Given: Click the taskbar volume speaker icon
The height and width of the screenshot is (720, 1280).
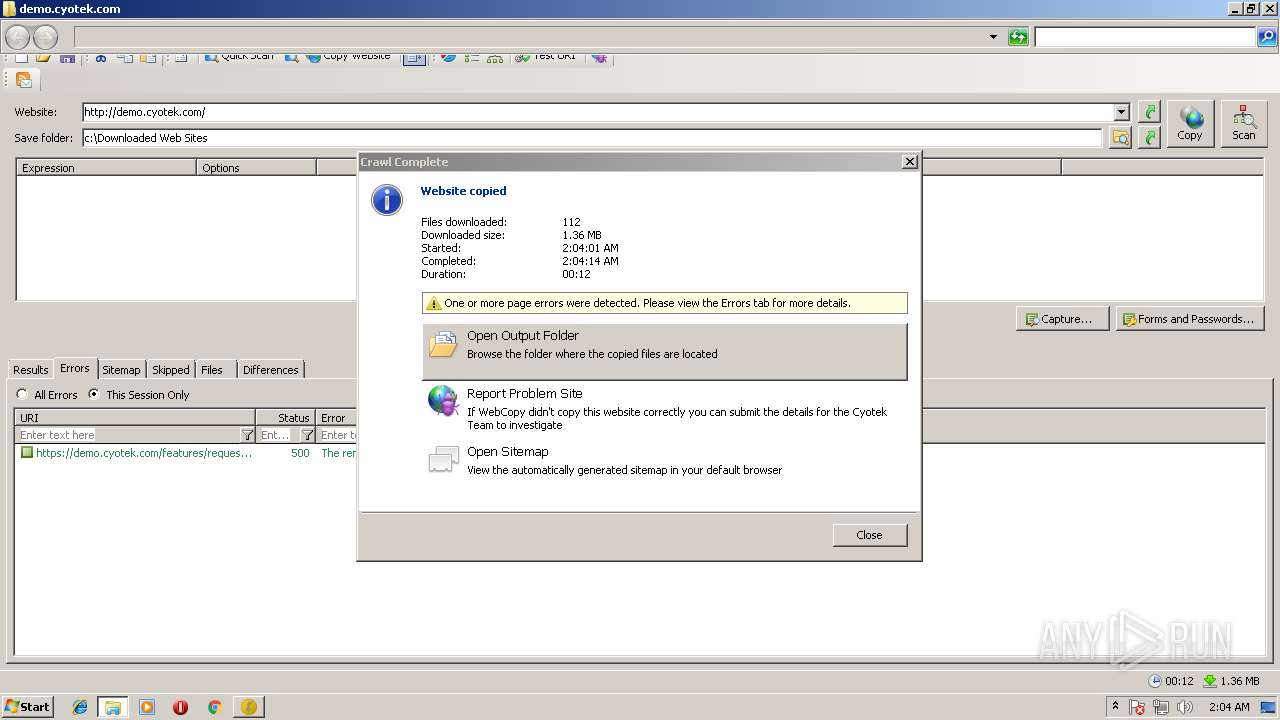Looking at the screenshot, I should click(1185, 707).
